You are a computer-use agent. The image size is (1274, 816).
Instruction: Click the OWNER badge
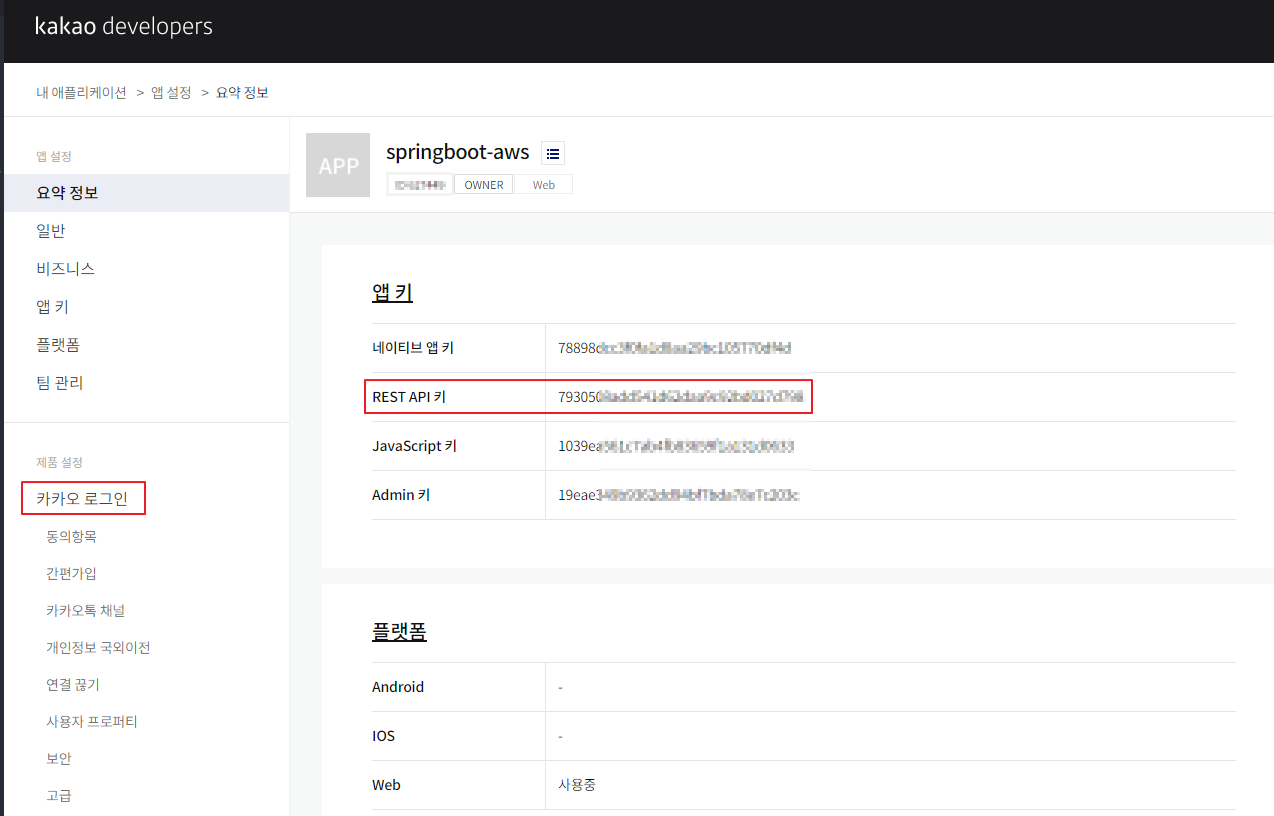[x=484, y=185]
